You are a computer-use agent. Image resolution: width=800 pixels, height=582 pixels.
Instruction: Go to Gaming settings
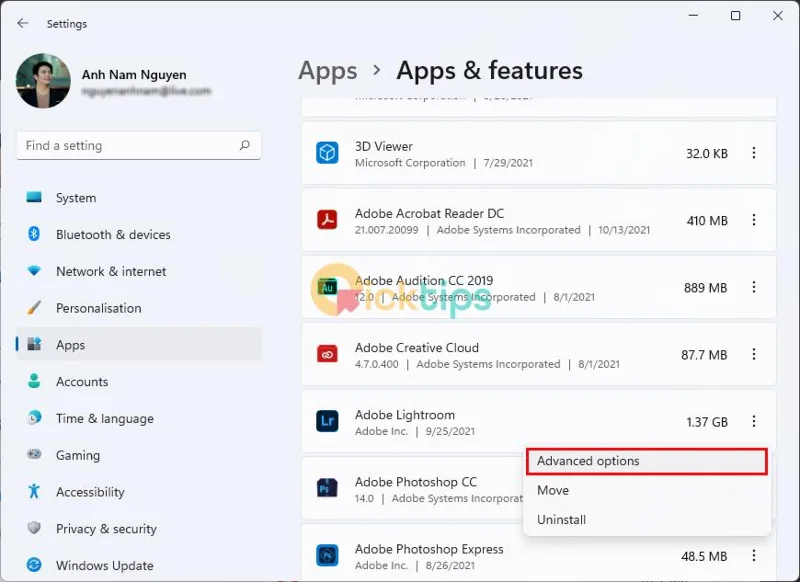click(139, 455)
